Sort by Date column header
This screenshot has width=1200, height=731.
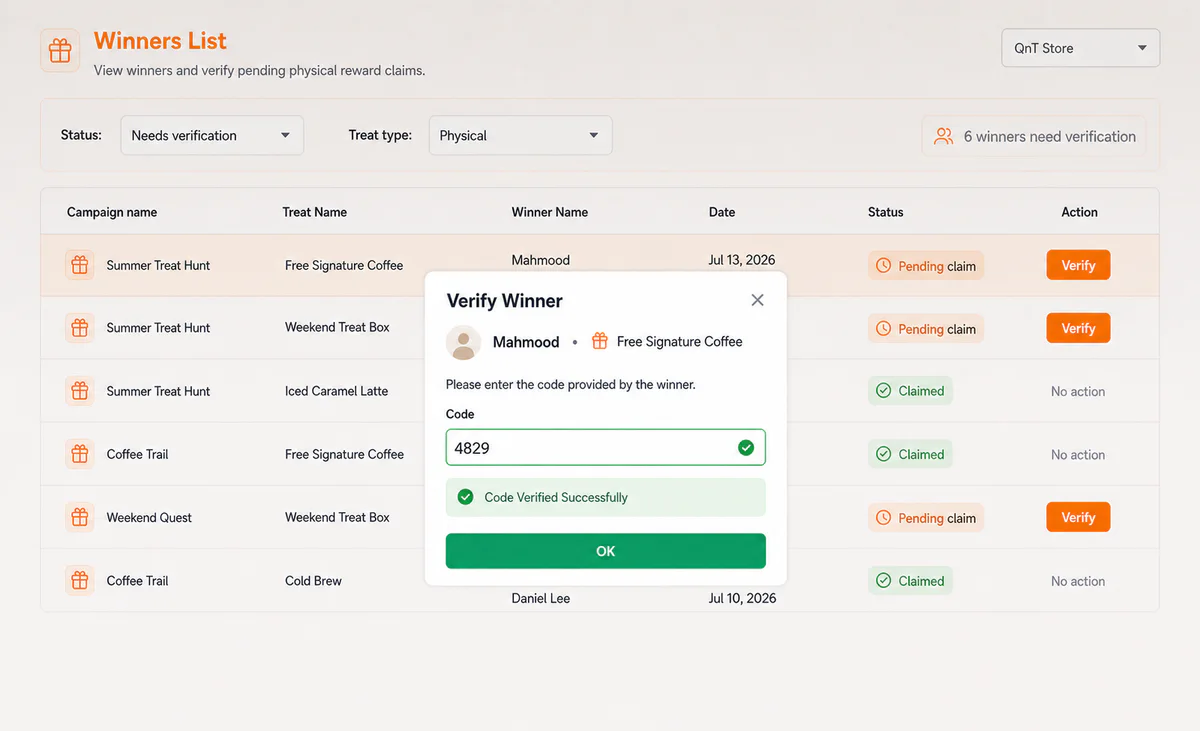pyautogui.click(x=722, y=212)
